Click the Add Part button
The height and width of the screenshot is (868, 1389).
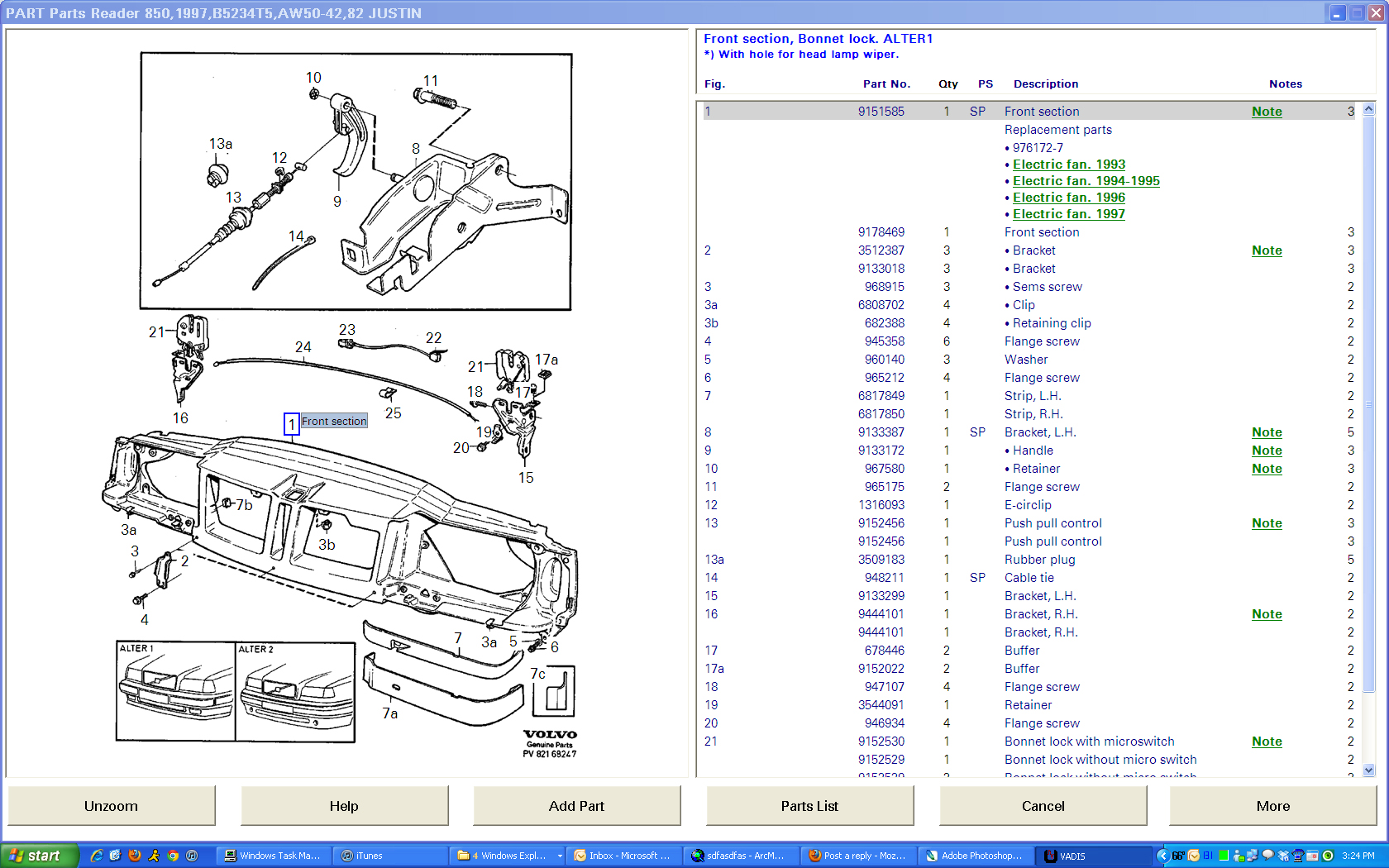(x=576, y=806)
